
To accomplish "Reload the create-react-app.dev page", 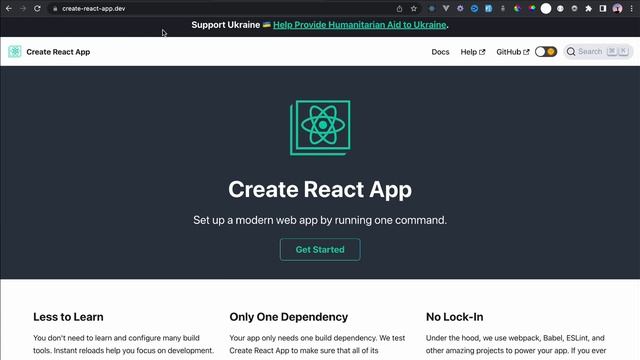I will pos(37,9).
